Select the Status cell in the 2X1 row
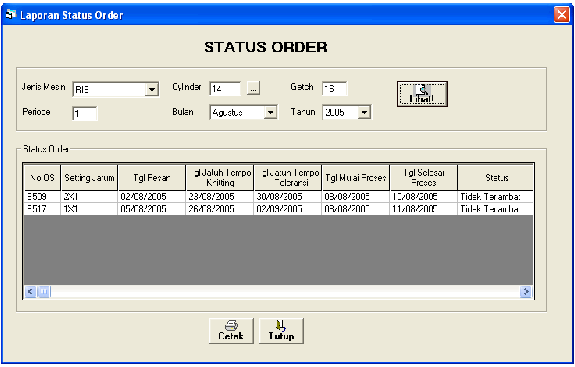This screenshot has width=575, height=367. [x=495, y=197]
